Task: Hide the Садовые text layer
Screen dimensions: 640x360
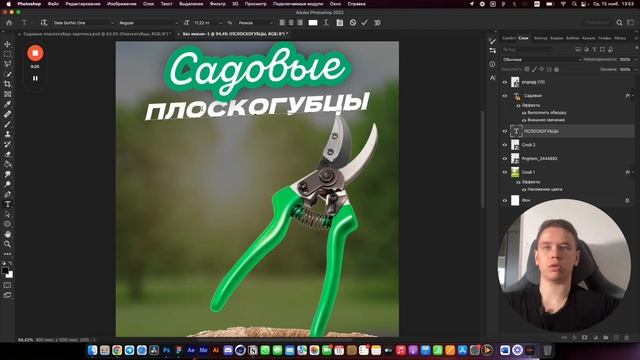Action: pyautogui.click(x=505, y=96)
